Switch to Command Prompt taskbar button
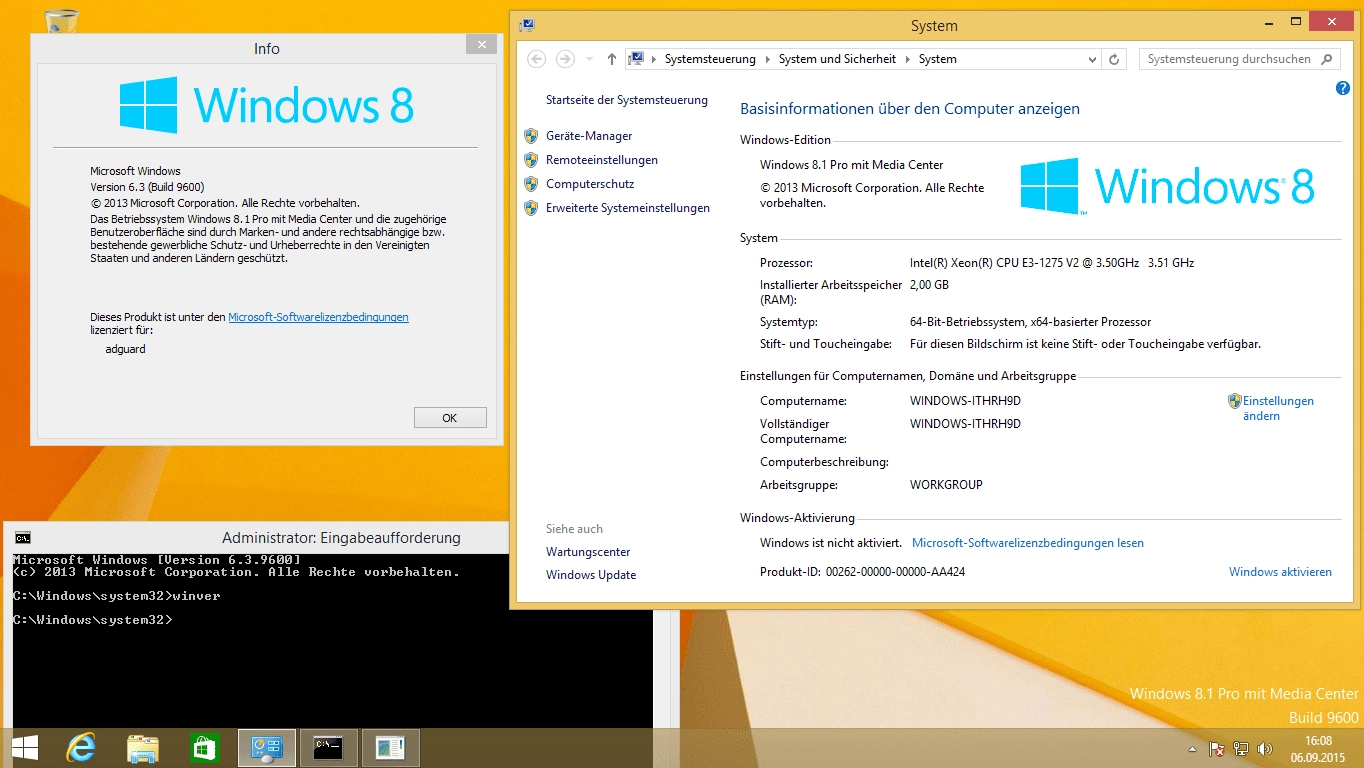 coord(329,748)
